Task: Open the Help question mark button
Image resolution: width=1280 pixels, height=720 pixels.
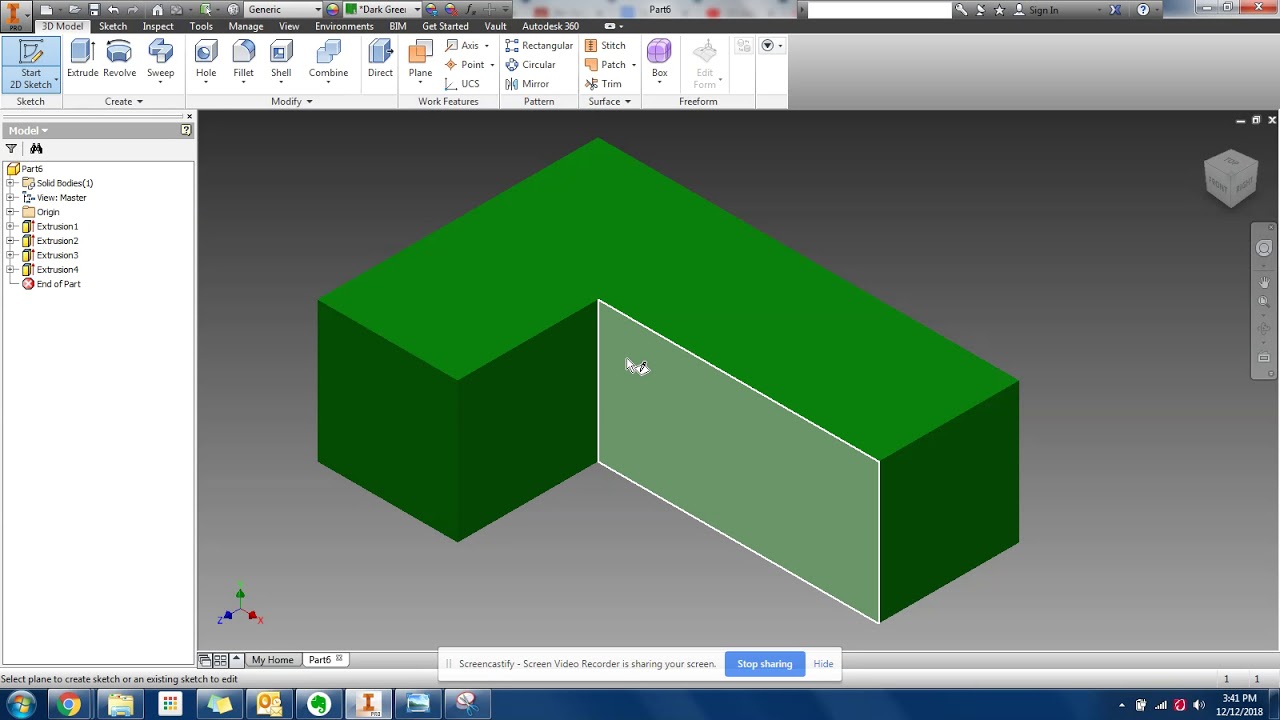Action: coord(1143,10)
